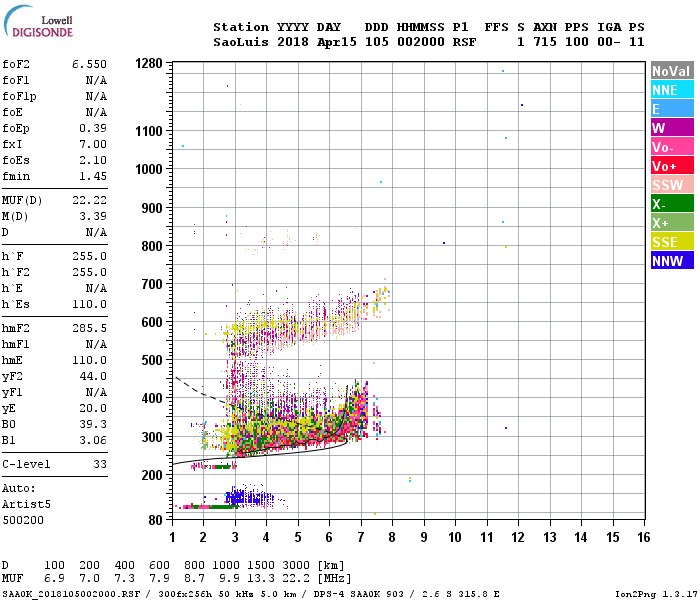Click the 715 AXN header value
The width and height of the screenshot is (700, 600).
pos(545,42)
